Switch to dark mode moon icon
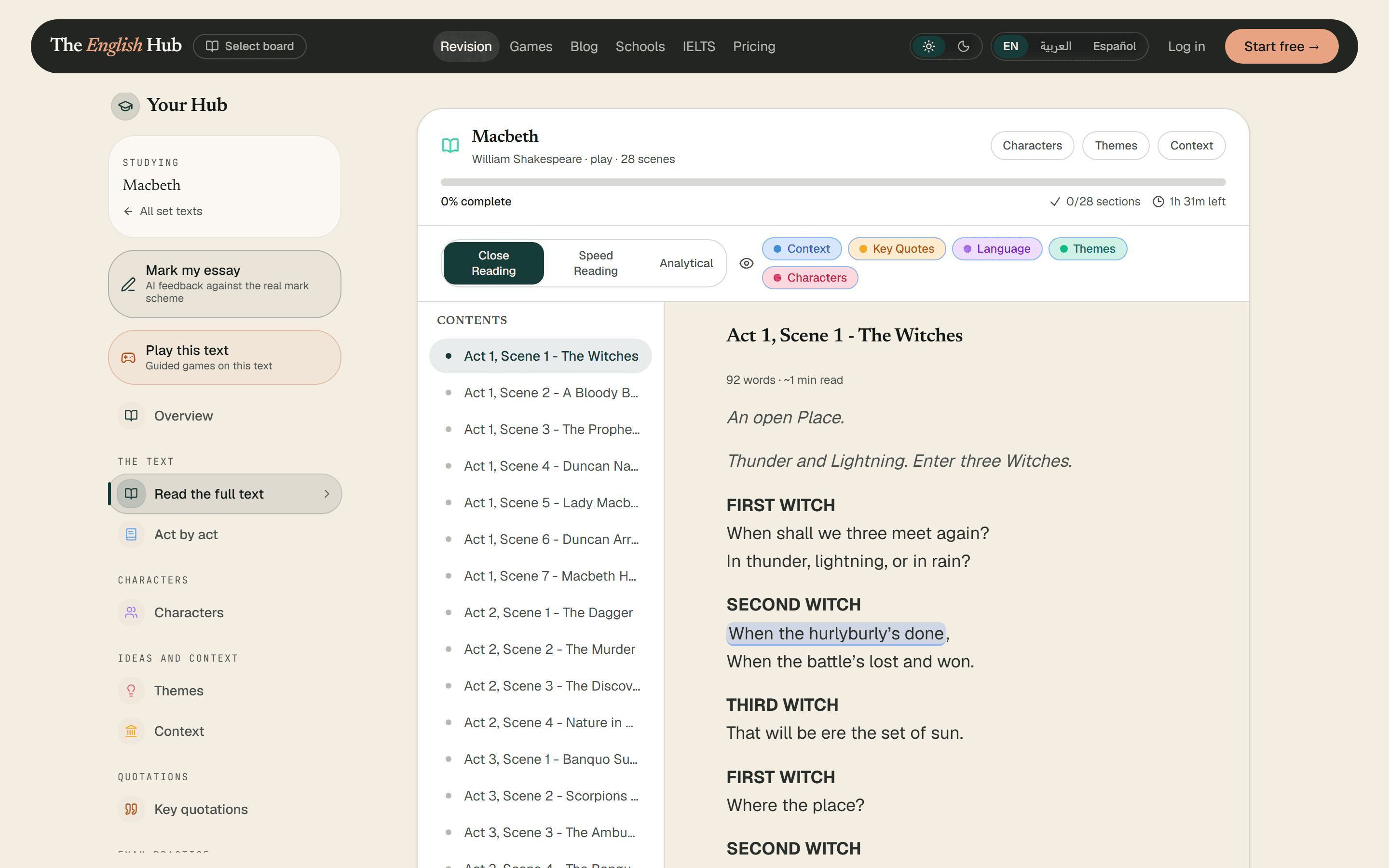 coord(964,46)
